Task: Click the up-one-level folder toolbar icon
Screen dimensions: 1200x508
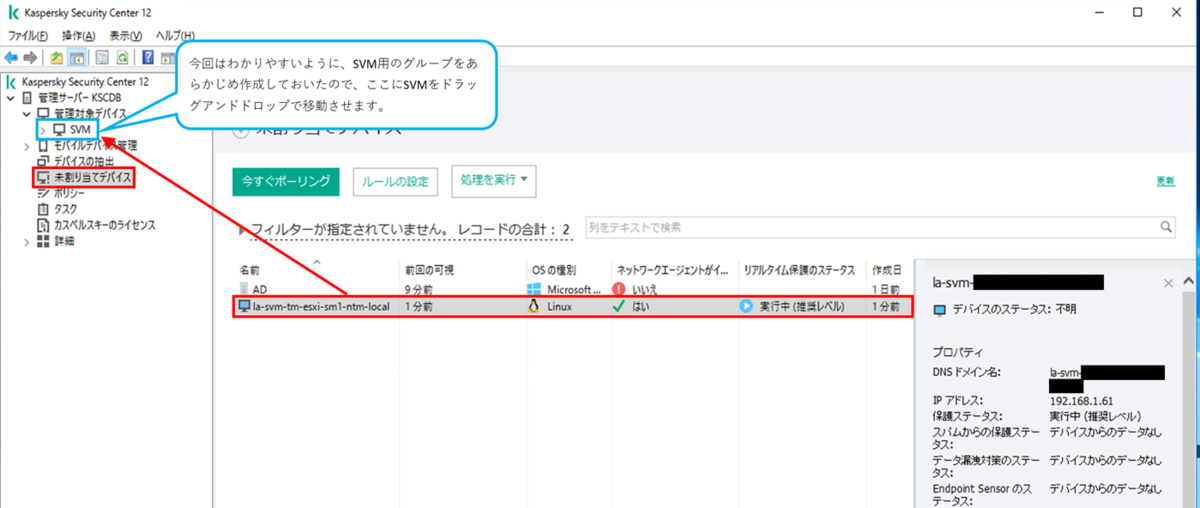Action: (x=57, y=57)
